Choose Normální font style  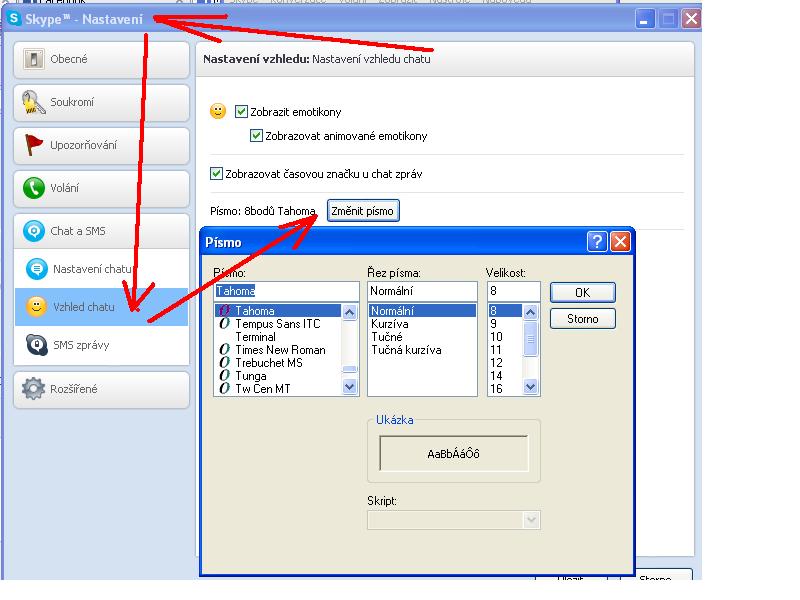tap(422, 310)
